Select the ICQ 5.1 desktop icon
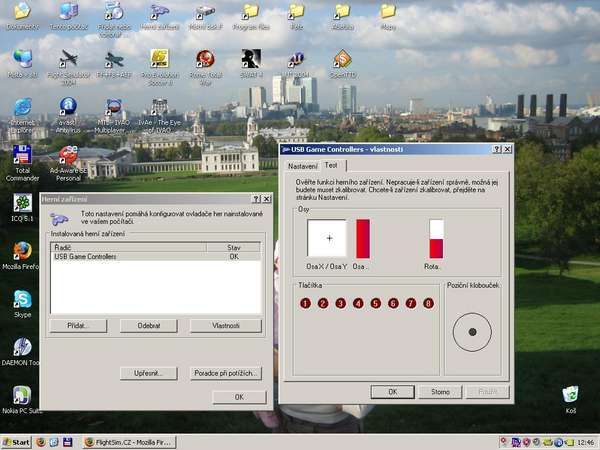 pos(23,207)
